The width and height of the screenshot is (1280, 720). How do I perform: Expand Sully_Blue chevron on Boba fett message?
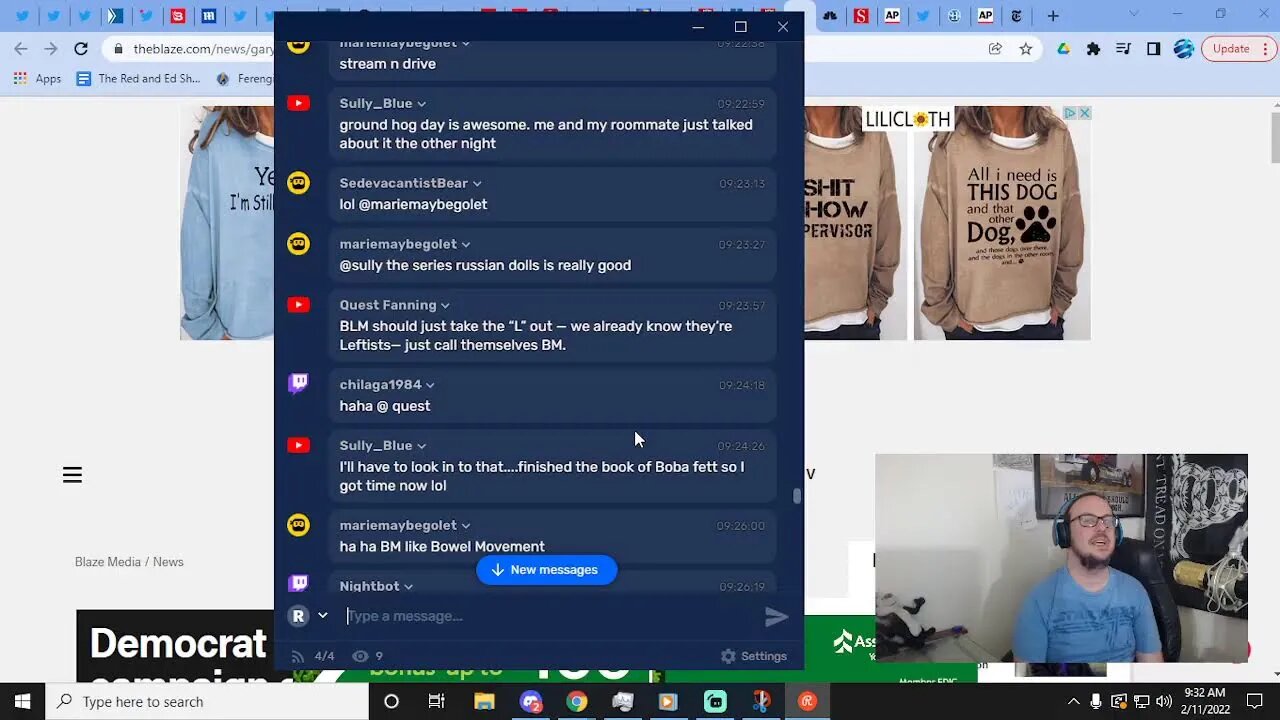pyautogui.click(x=421, y=446)
